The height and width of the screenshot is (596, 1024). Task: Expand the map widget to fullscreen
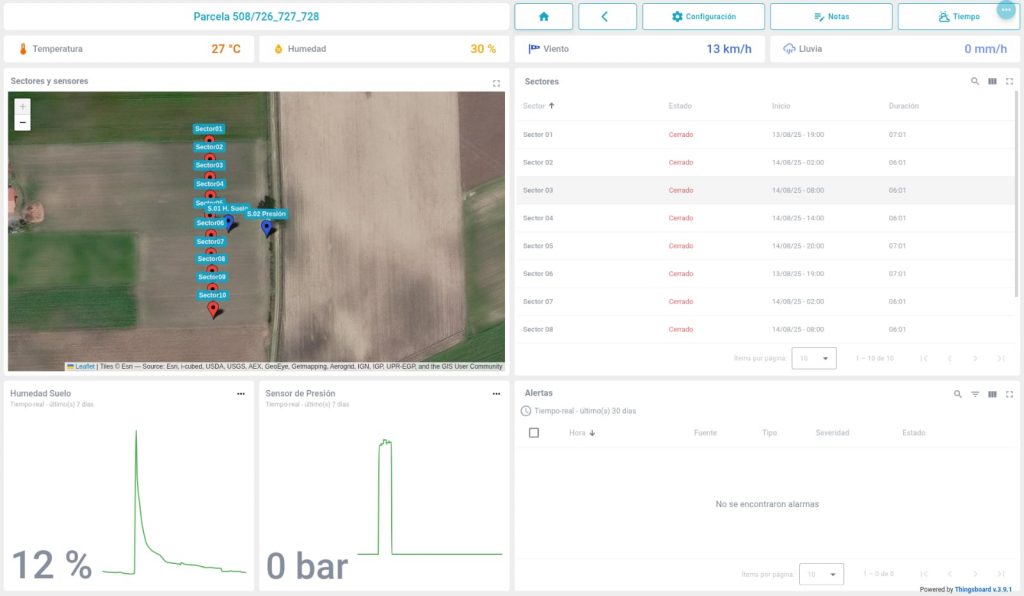(x=496, y=83)
